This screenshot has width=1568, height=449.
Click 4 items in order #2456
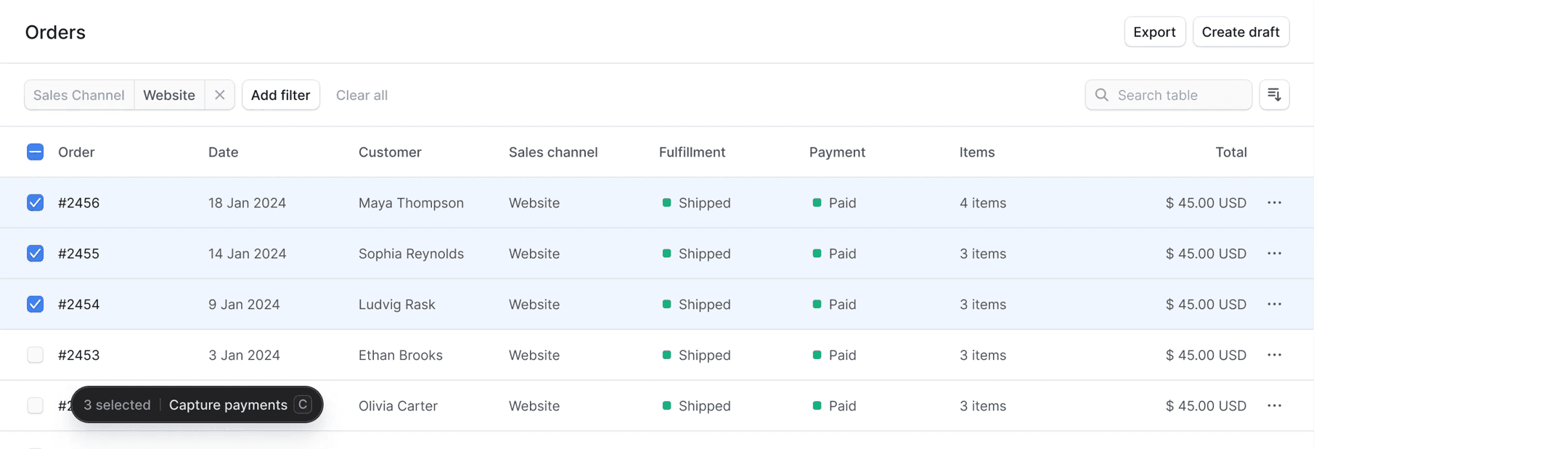[x=983, y=203]
